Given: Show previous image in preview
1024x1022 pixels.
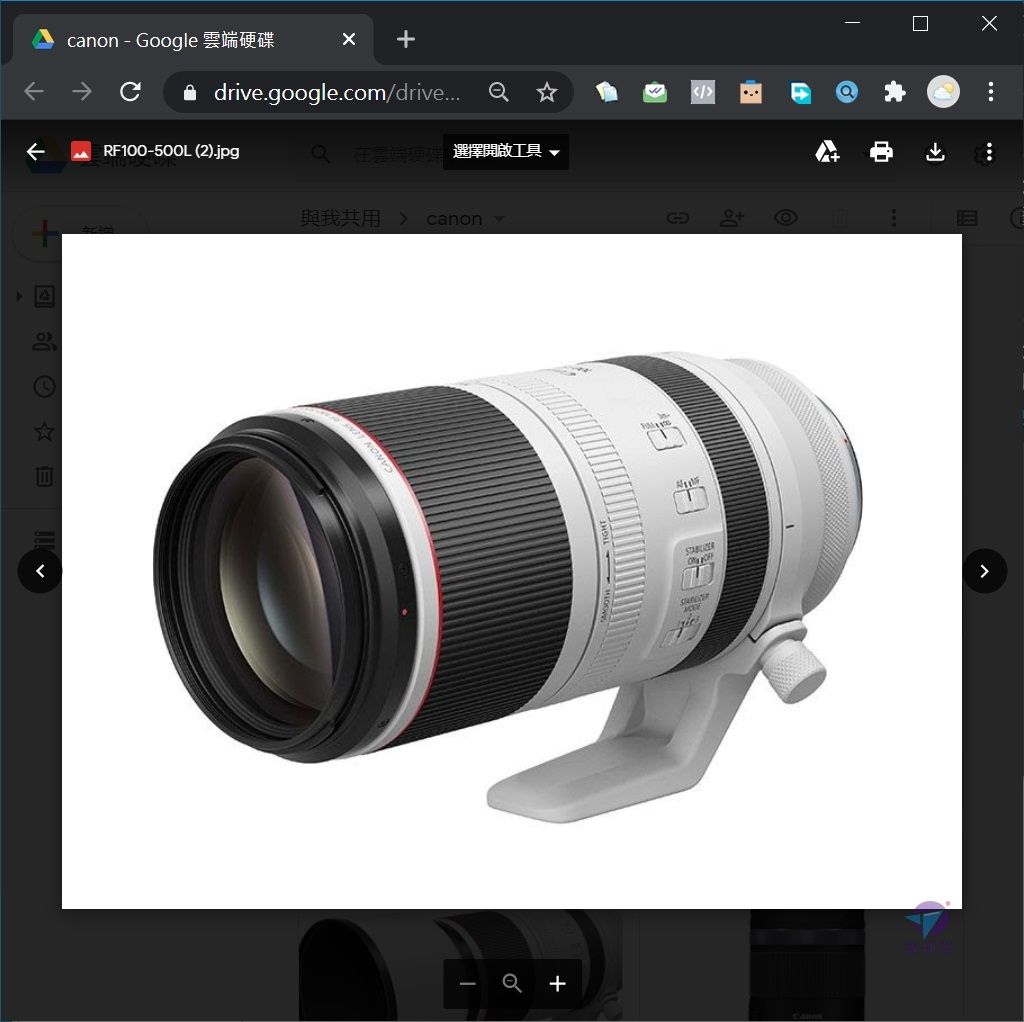Looking at the screenshot, I should pos(40,571).
